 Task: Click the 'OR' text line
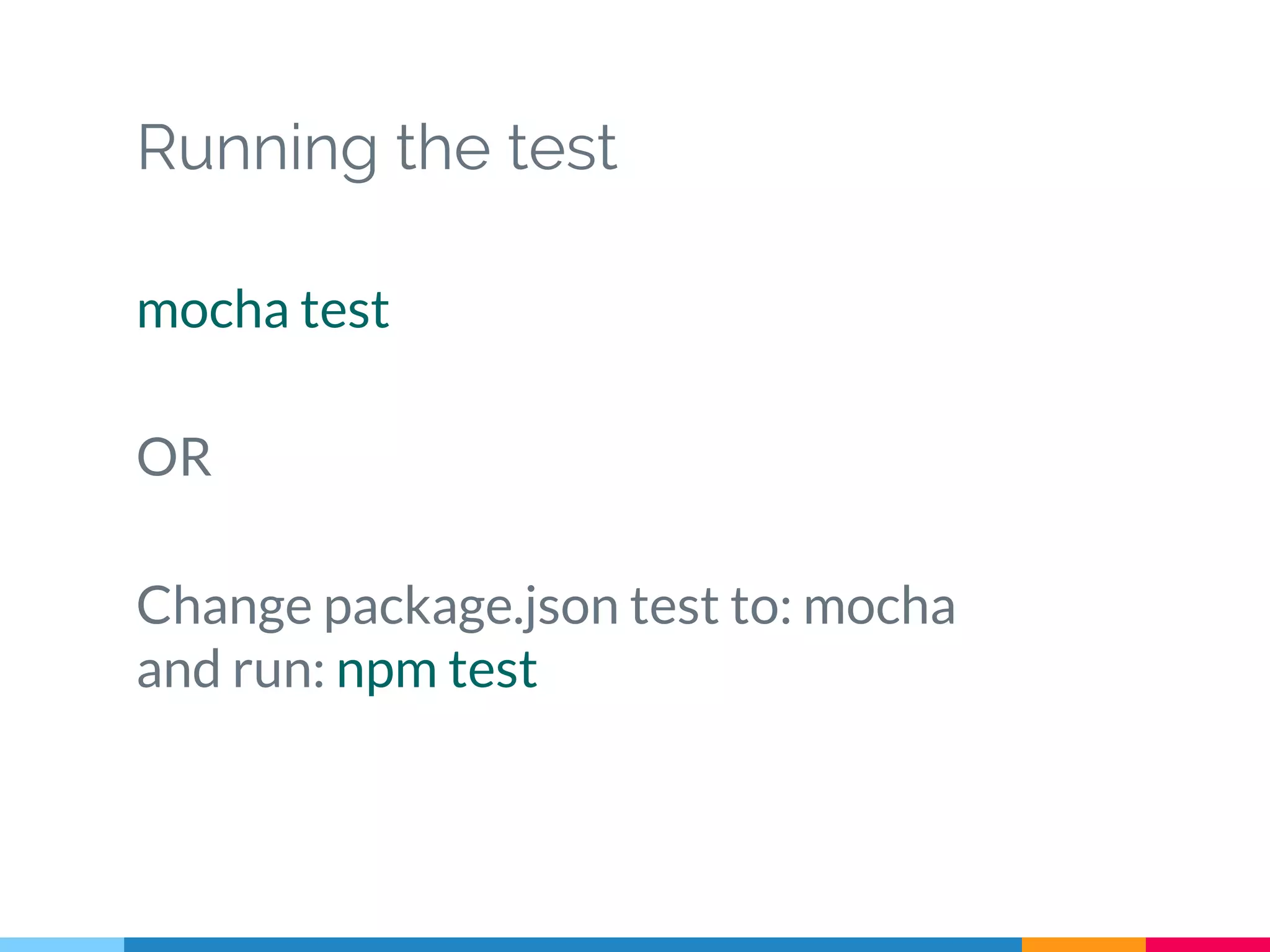coord(174,457)
